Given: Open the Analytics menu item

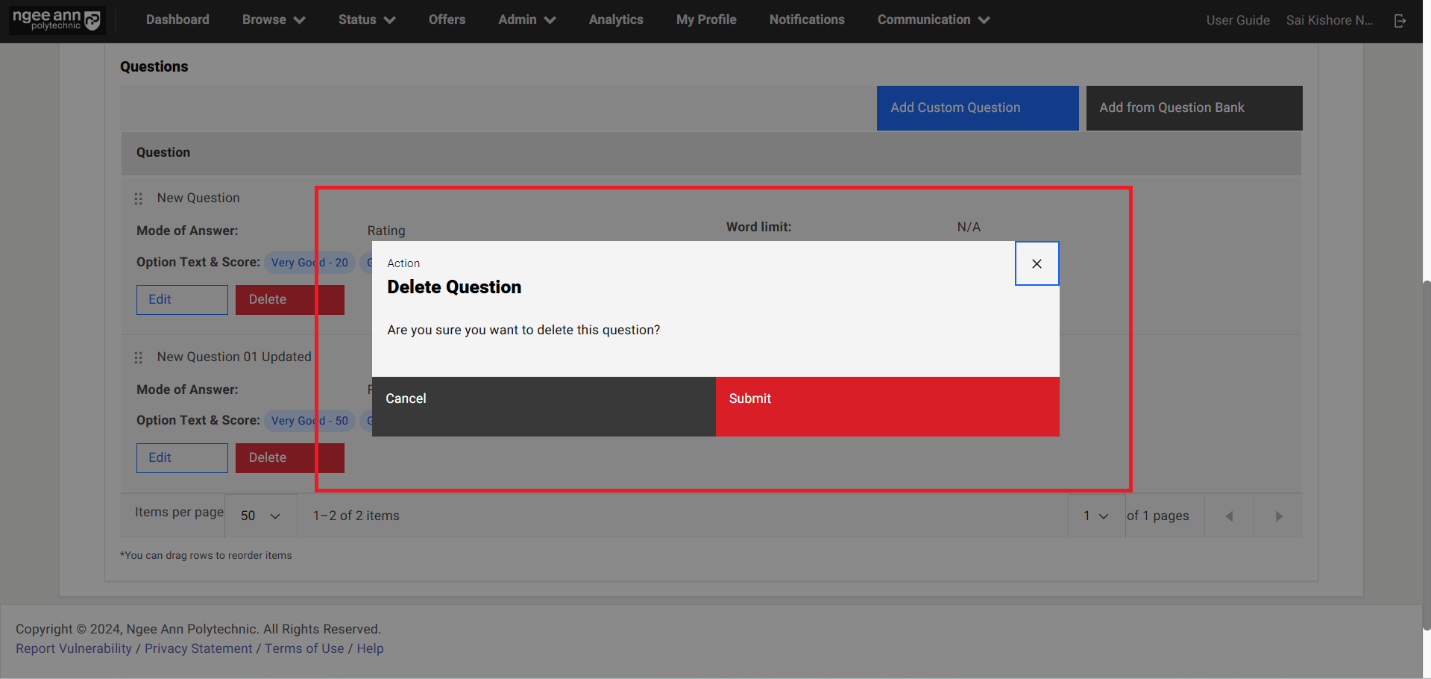Looking at the screenshot, I should (616, 20).
